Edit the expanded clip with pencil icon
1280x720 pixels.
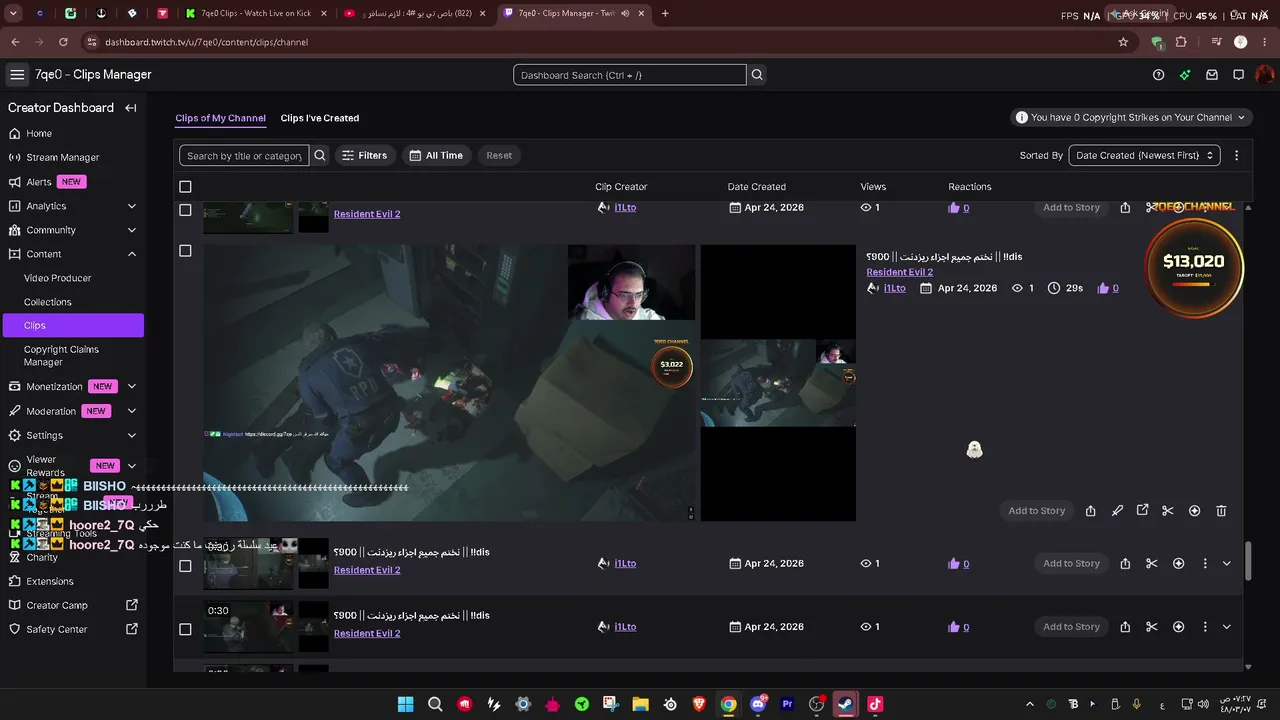tap(1117, 511)
